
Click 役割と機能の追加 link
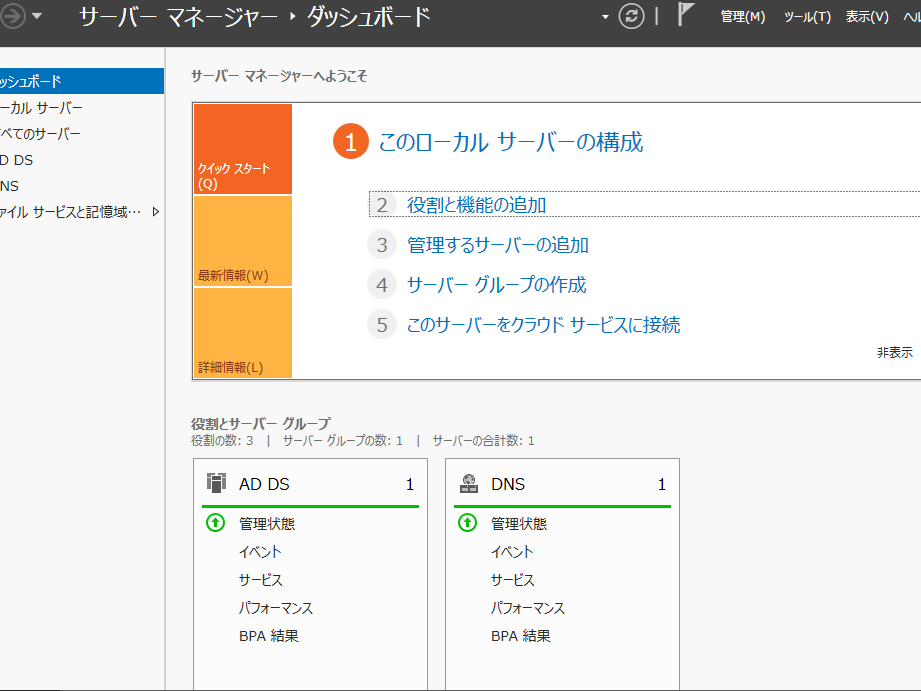476,205
